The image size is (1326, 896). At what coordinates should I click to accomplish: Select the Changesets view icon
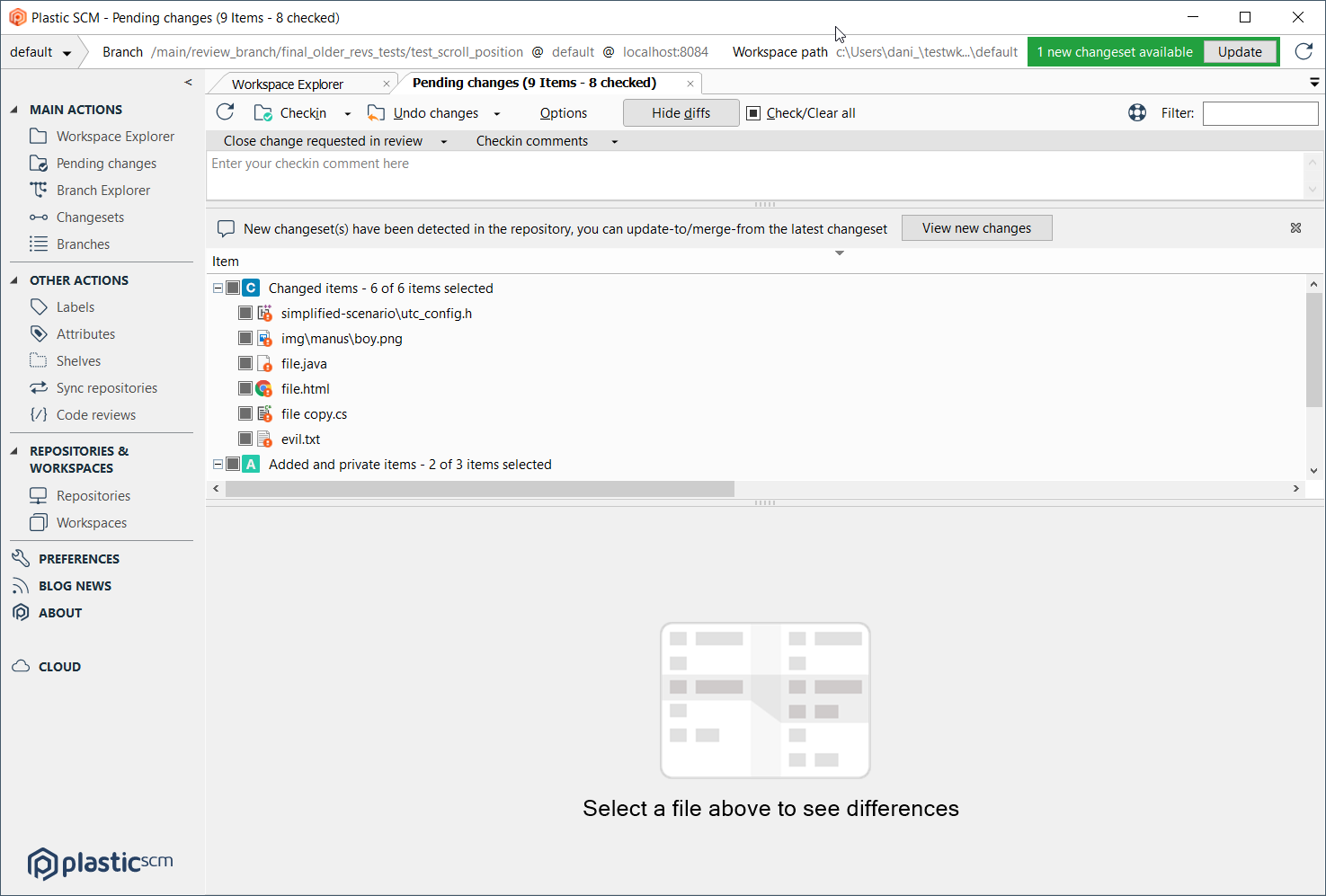89,217
